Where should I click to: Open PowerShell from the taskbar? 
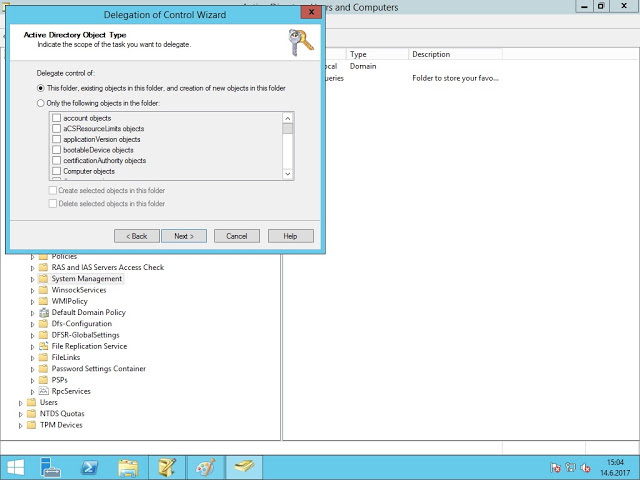pos(90,467)
